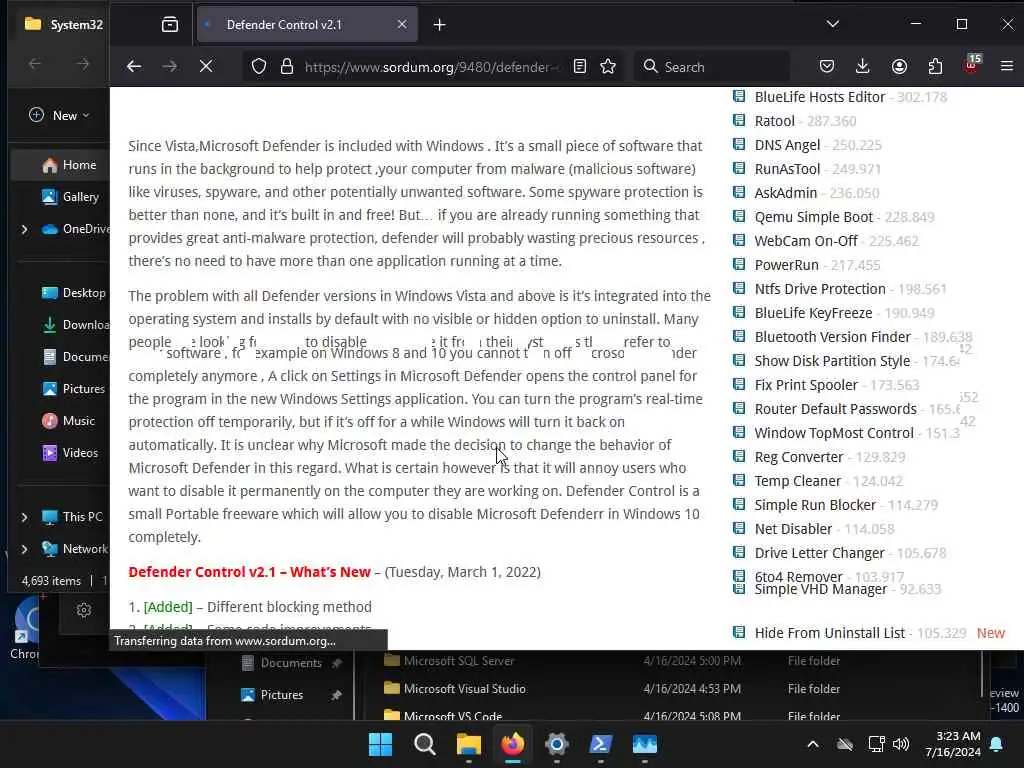This screenshot has width=1024, height=768.
Task: Open WebCam On-Off link
Action: pyautogui.click(x=806, y=241)
